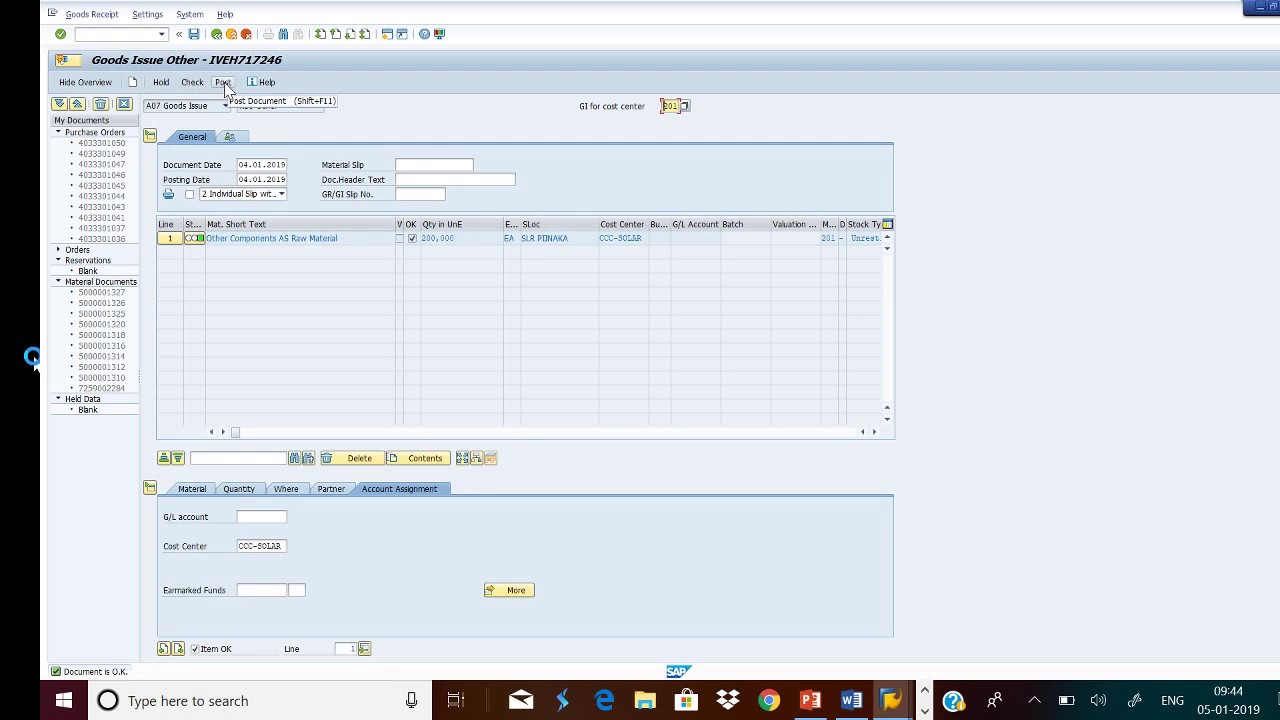This screenshot has height=720, width=1280.
Task: Click the Material Slip input field
Action: (x=434, y=164)
